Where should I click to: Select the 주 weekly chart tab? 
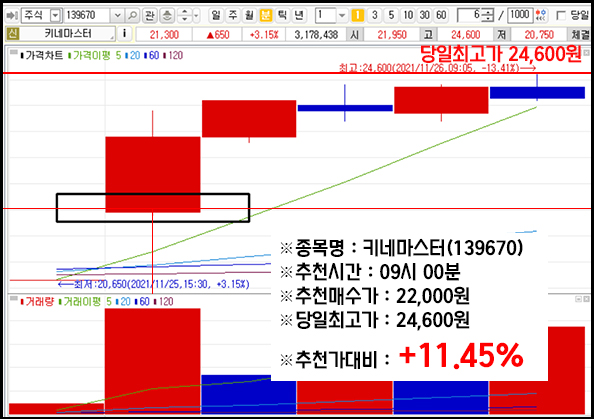[233, 15]
